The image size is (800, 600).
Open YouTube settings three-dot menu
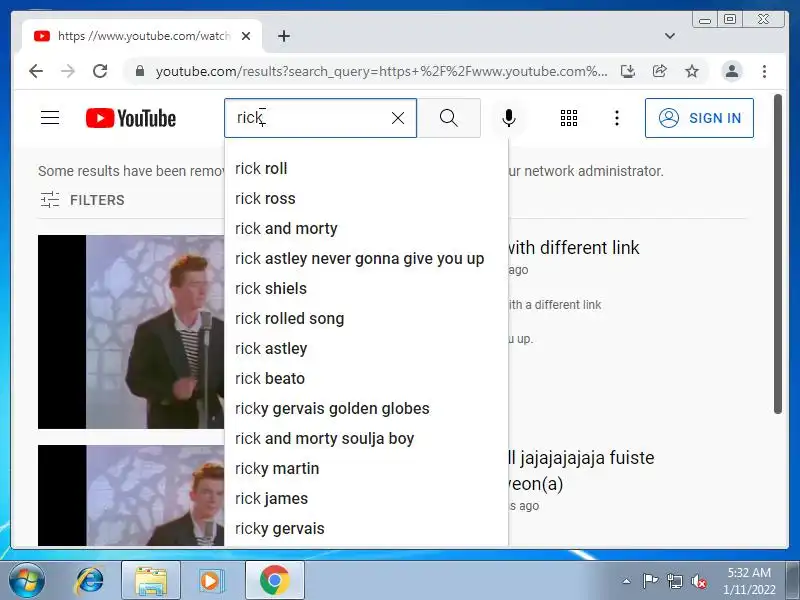617,118
